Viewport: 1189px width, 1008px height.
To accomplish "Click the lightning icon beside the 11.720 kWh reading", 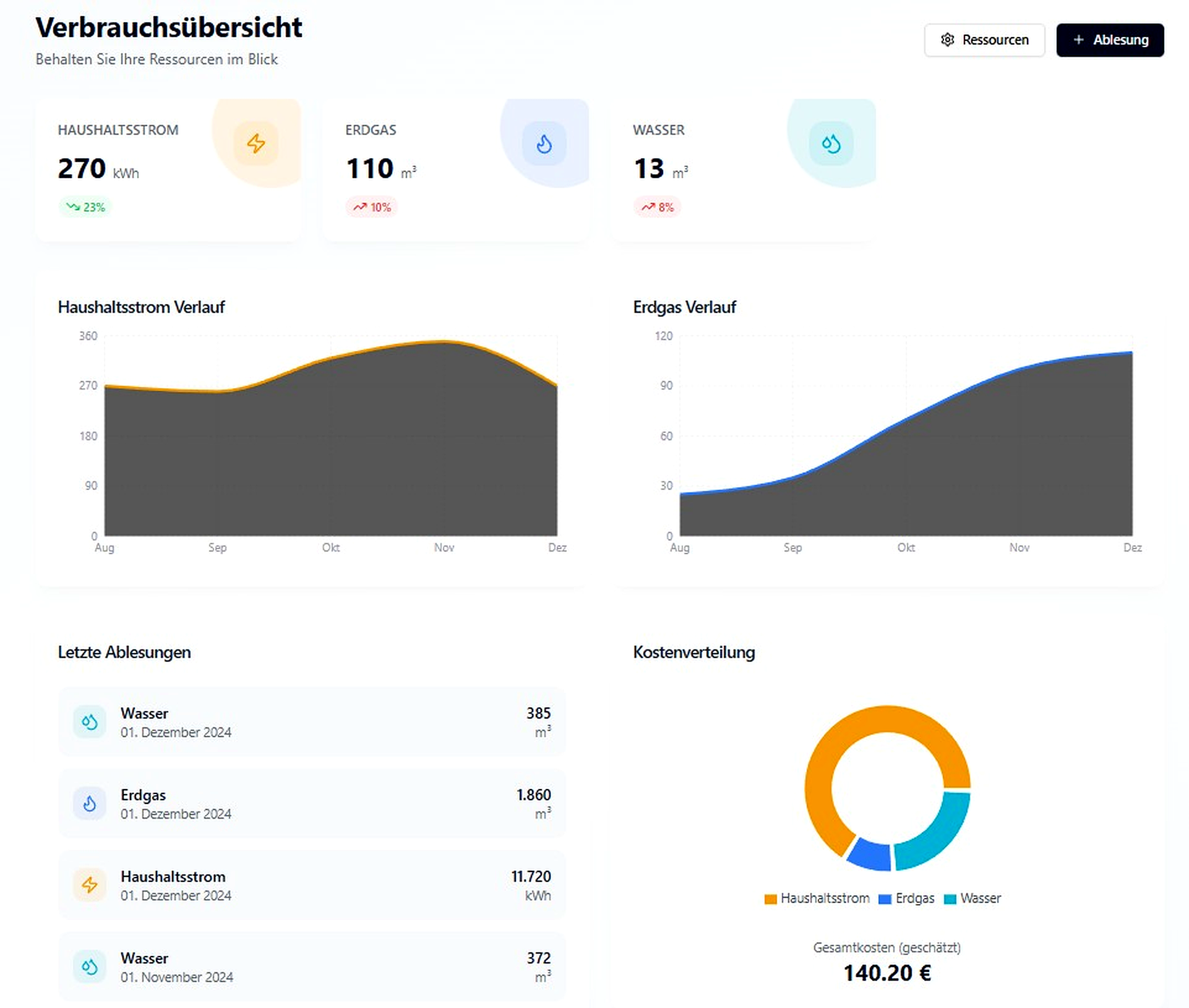I will pos(89,885).
